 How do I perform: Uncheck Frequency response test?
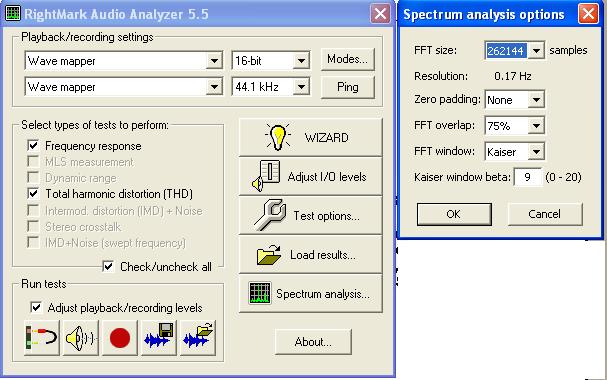coord(33,145)
